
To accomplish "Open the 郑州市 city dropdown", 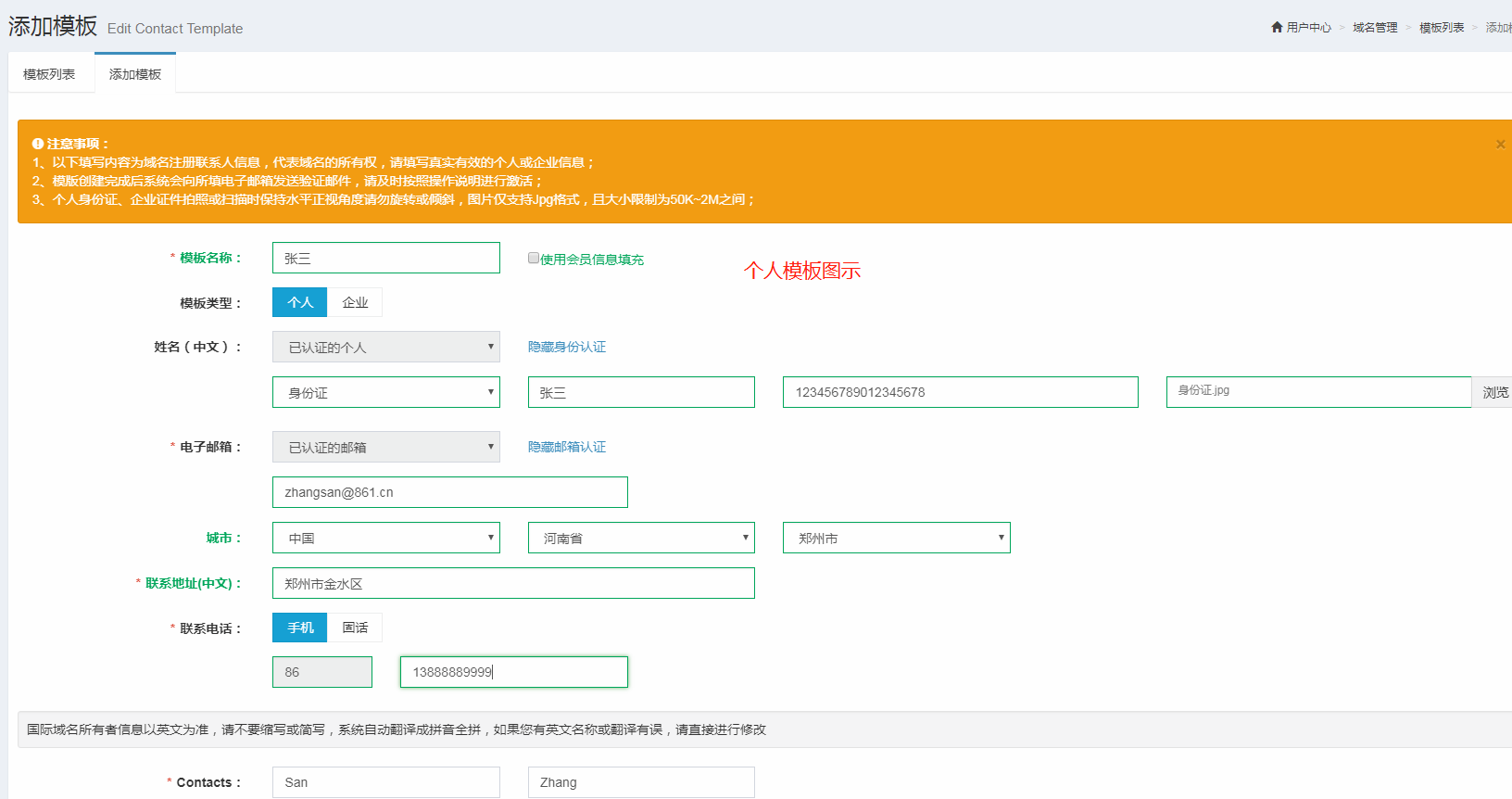I will click(x=897, y=538).
